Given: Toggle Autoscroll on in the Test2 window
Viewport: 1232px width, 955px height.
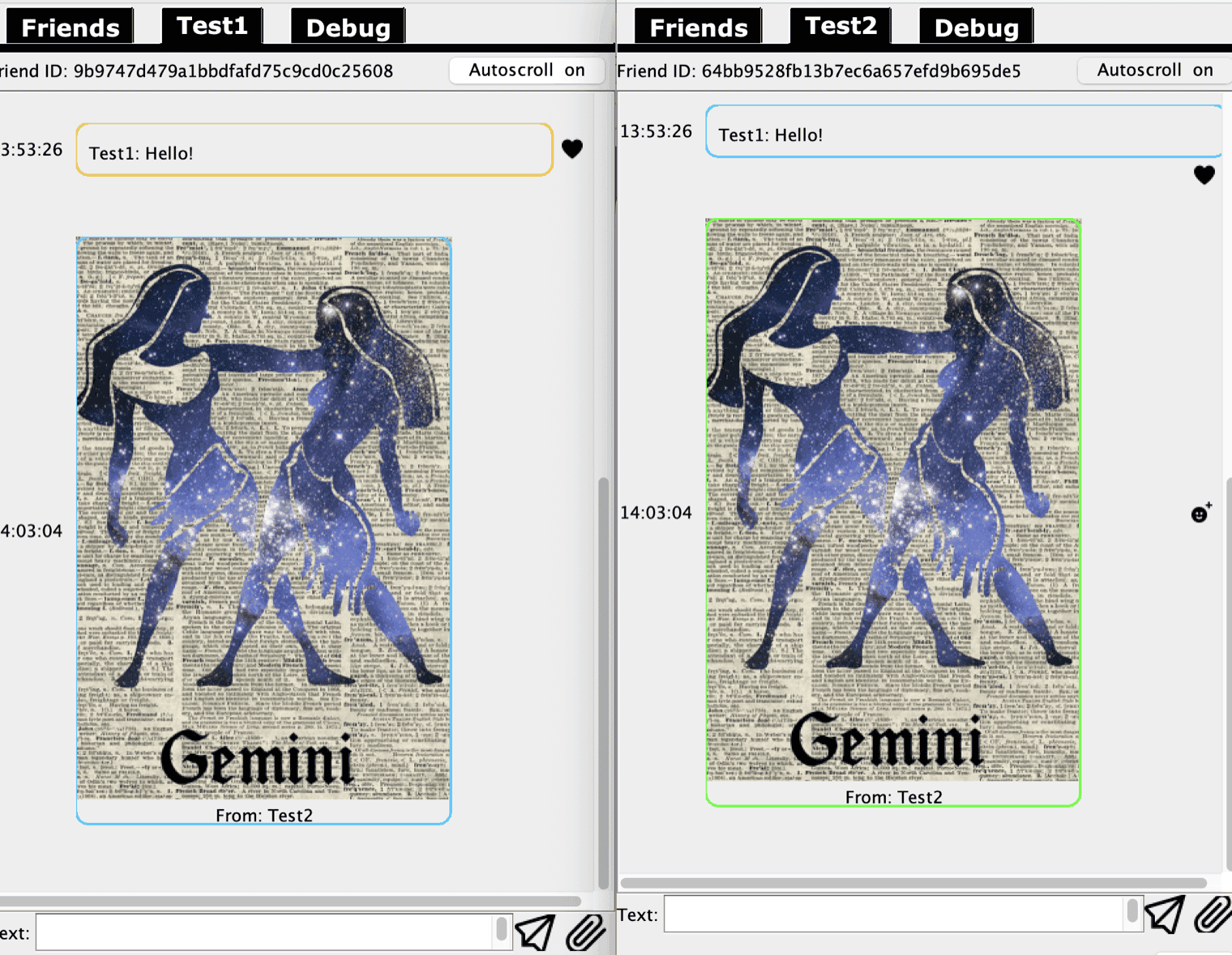Looking at the screenshot, I should (1155, 71).
